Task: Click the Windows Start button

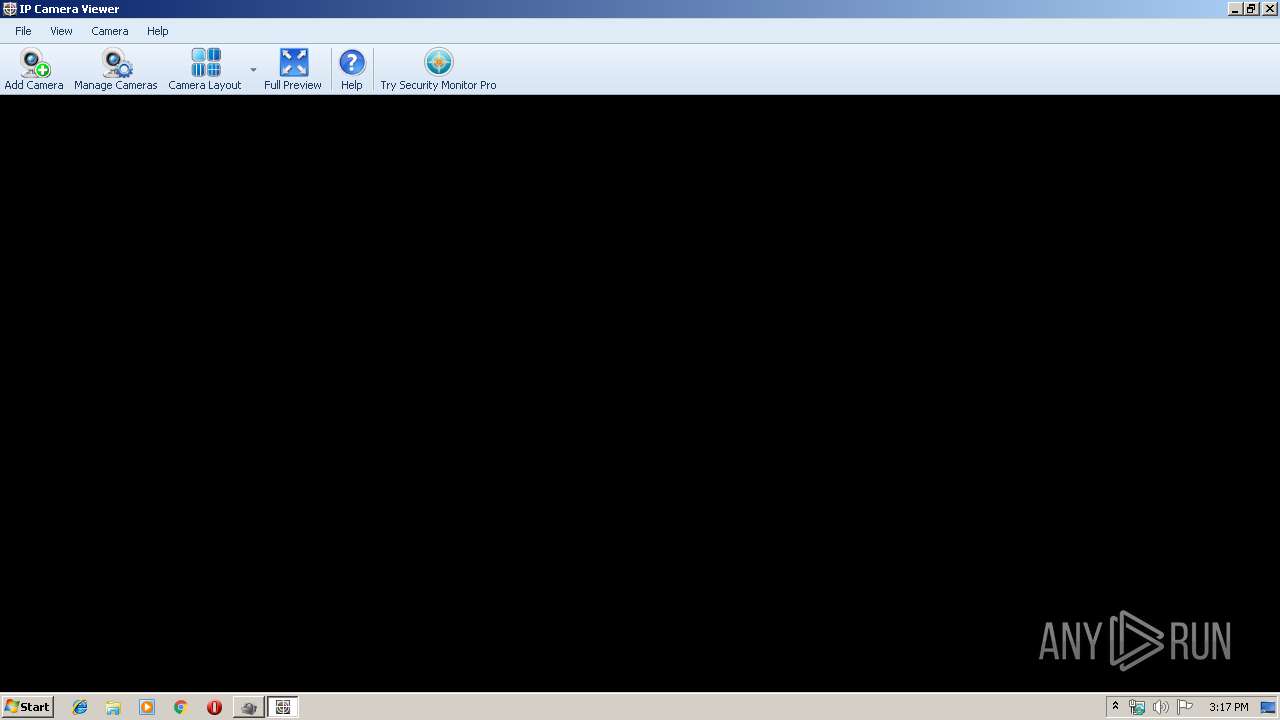Action: (27, 707)
